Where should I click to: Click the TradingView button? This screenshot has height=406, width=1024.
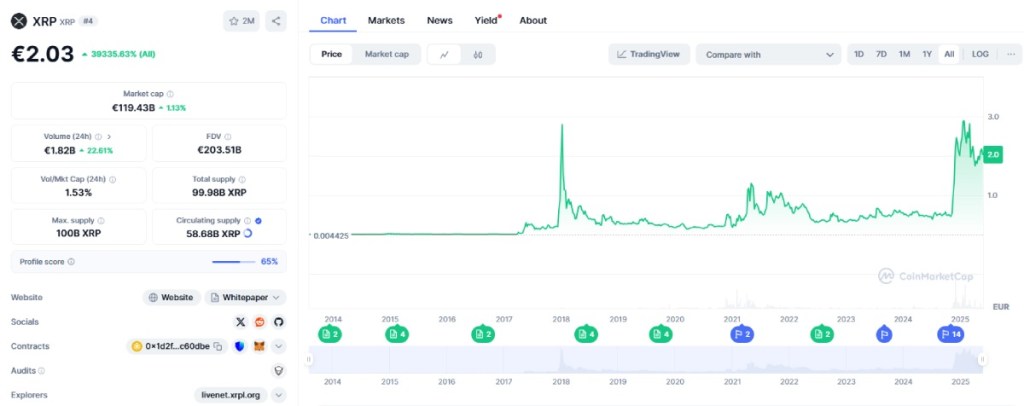(x=649, y=54)
